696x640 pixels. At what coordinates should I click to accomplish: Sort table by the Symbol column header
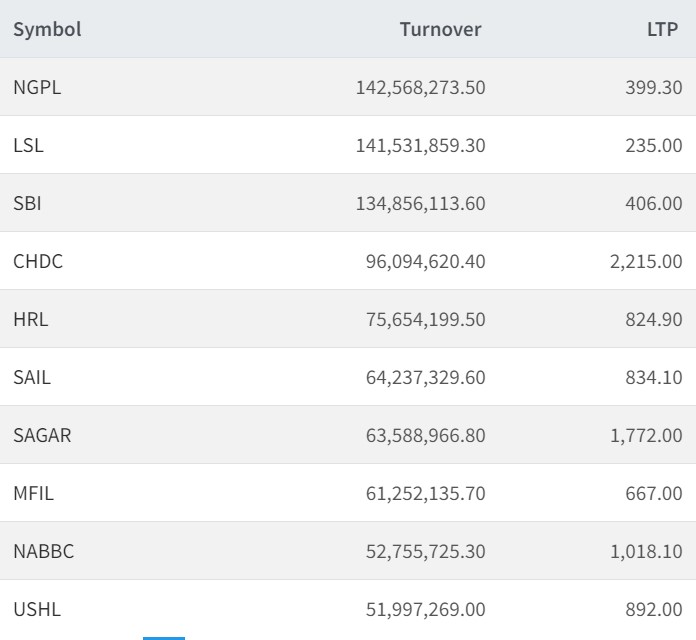(47, 29)
